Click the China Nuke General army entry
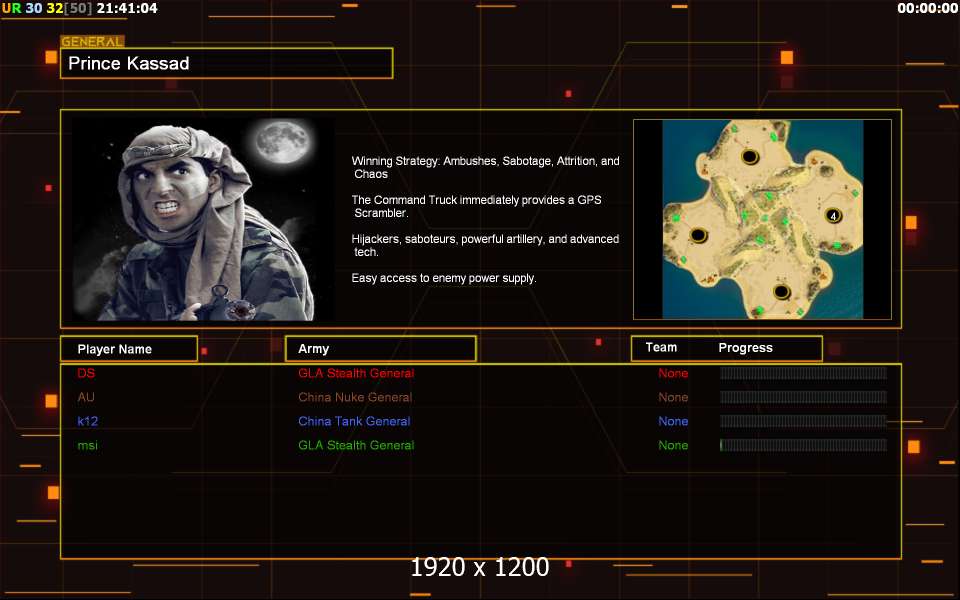Viewport: 960px width, 600px height. 355,397
